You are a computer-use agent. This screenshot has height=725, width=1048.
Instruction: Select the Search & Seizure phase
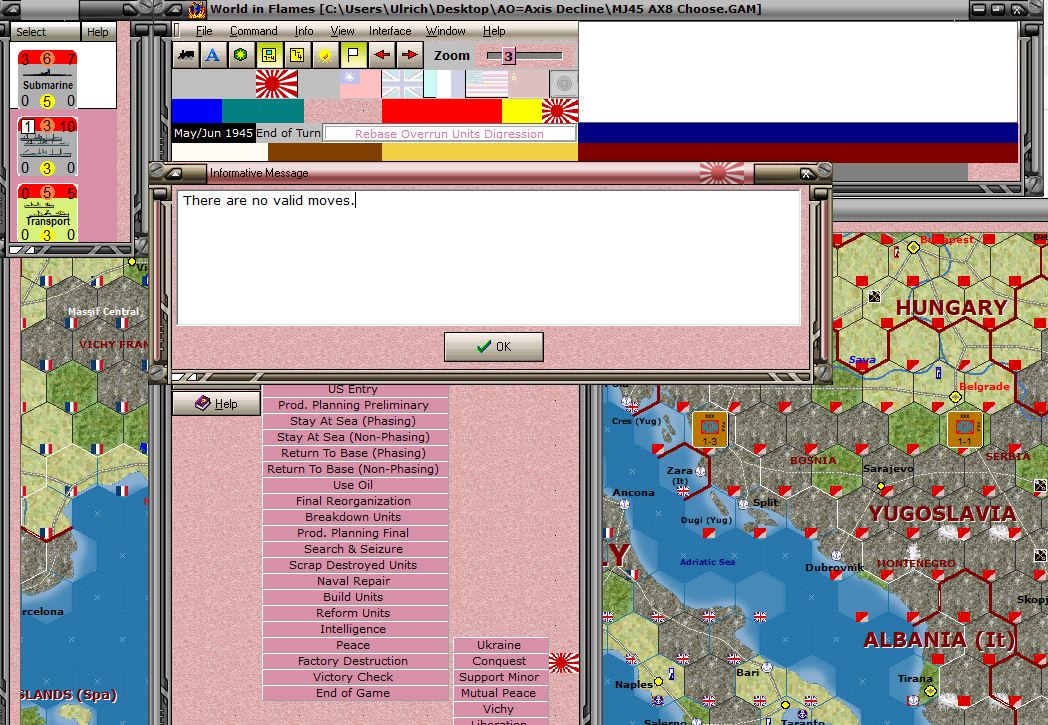tap(354, 549)
